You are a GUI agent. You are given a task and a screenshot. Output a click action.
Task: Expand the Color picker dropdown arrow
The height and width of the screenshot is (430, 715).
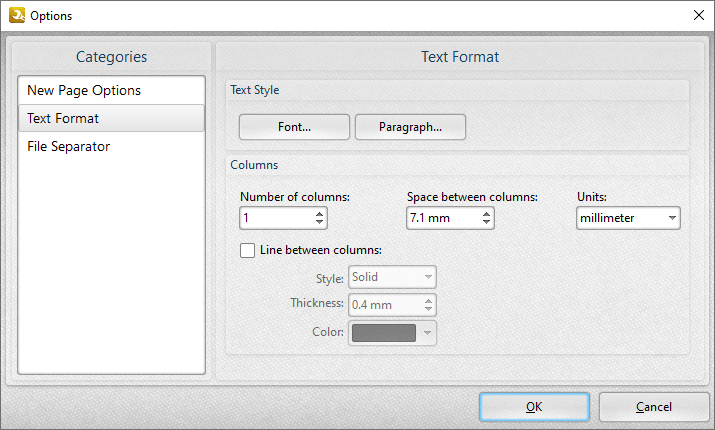(427, 333)
